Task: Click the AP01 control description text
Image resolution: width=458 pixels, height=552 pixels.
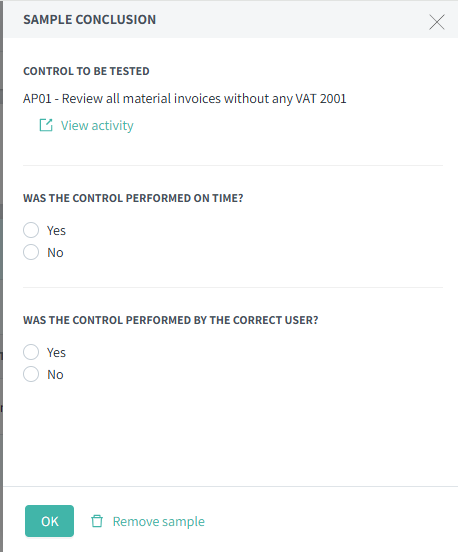Action: tap(185, 99)
